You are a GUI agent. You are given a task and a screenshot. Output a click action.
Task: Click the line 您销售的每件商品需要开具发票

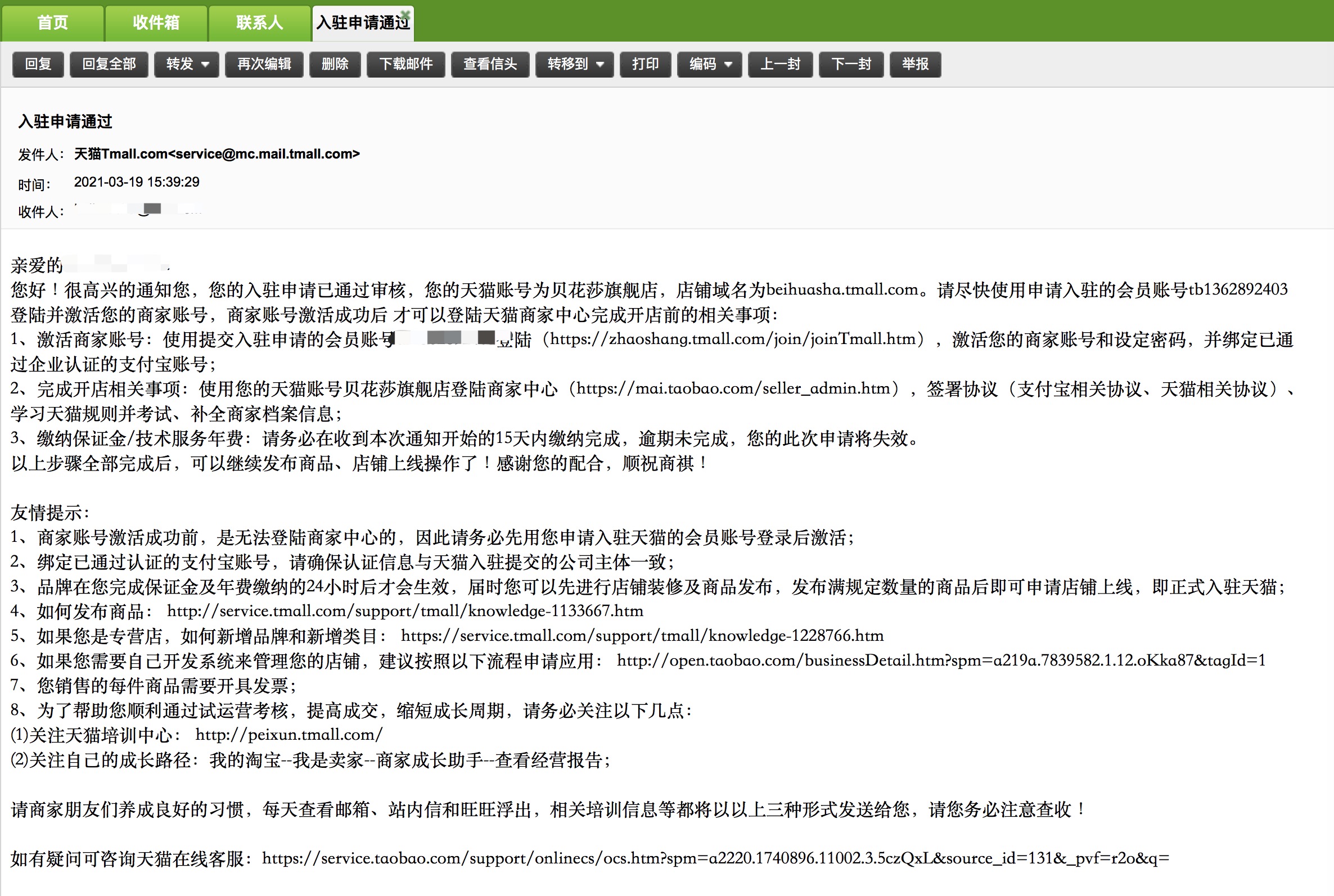click(154, 685)
